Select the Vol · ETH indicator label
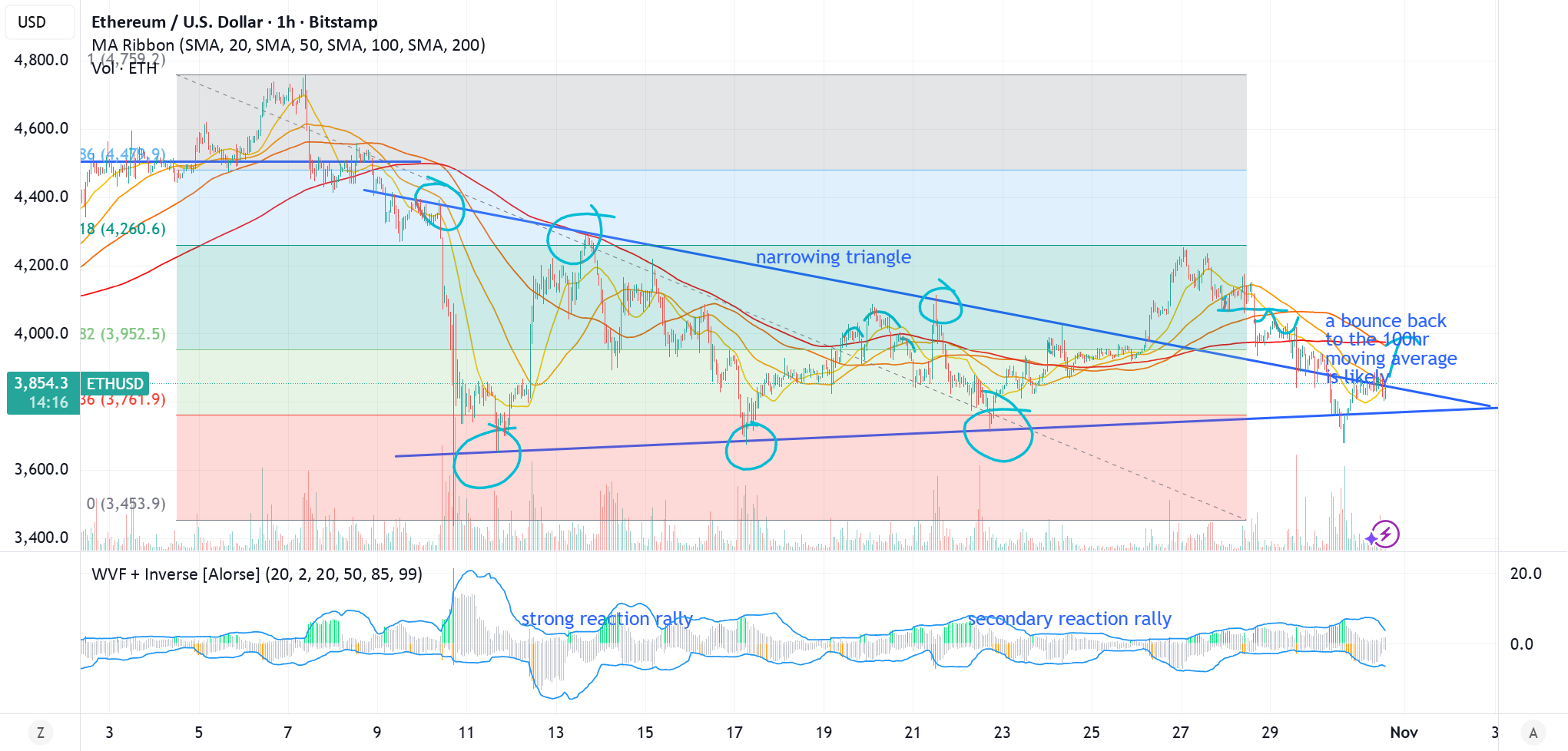1568x751 pixels. tap(124, 68)
